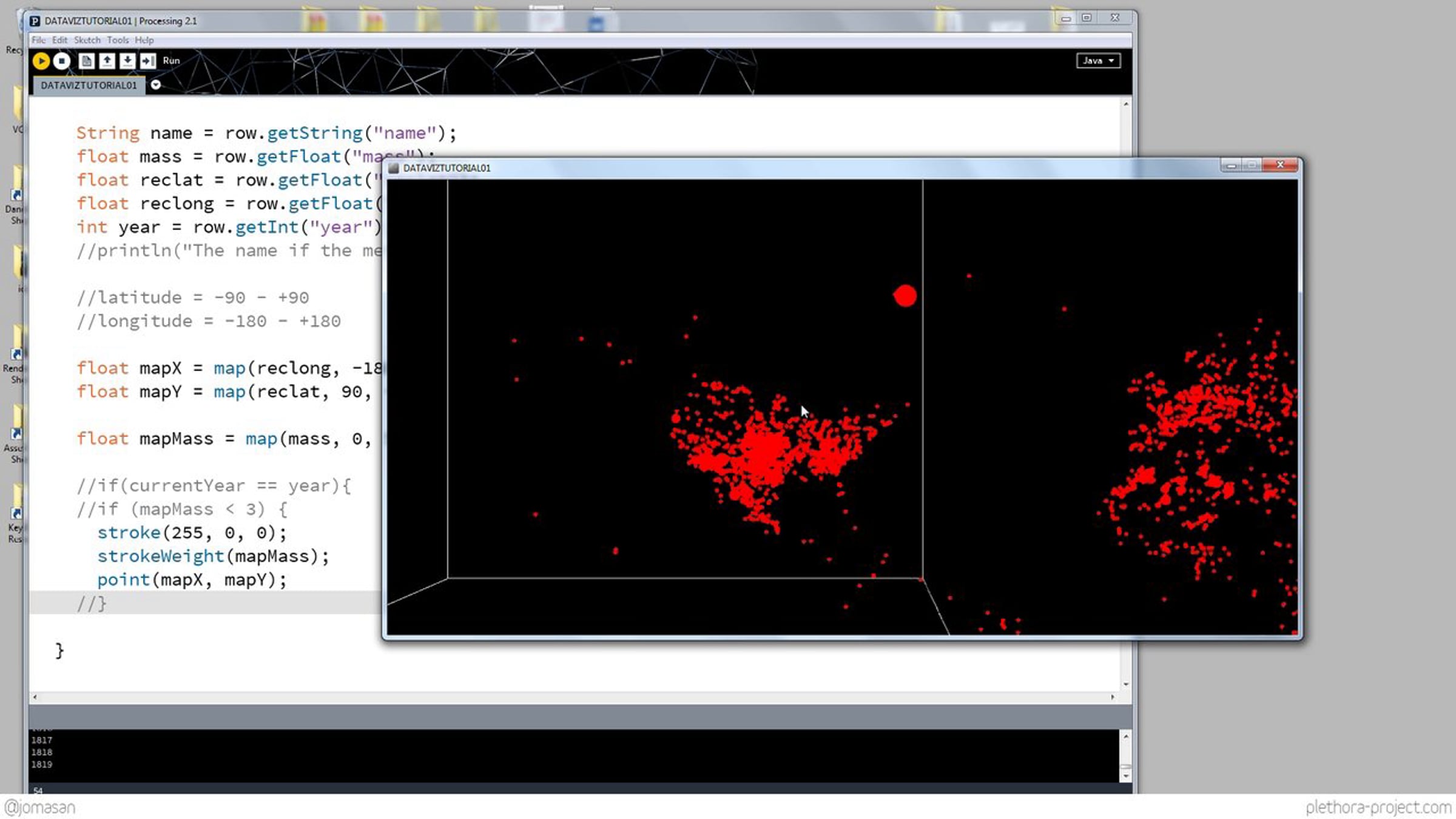Create a new sketch with New icon
1456x819 pixels.
(x=87, y=61)
